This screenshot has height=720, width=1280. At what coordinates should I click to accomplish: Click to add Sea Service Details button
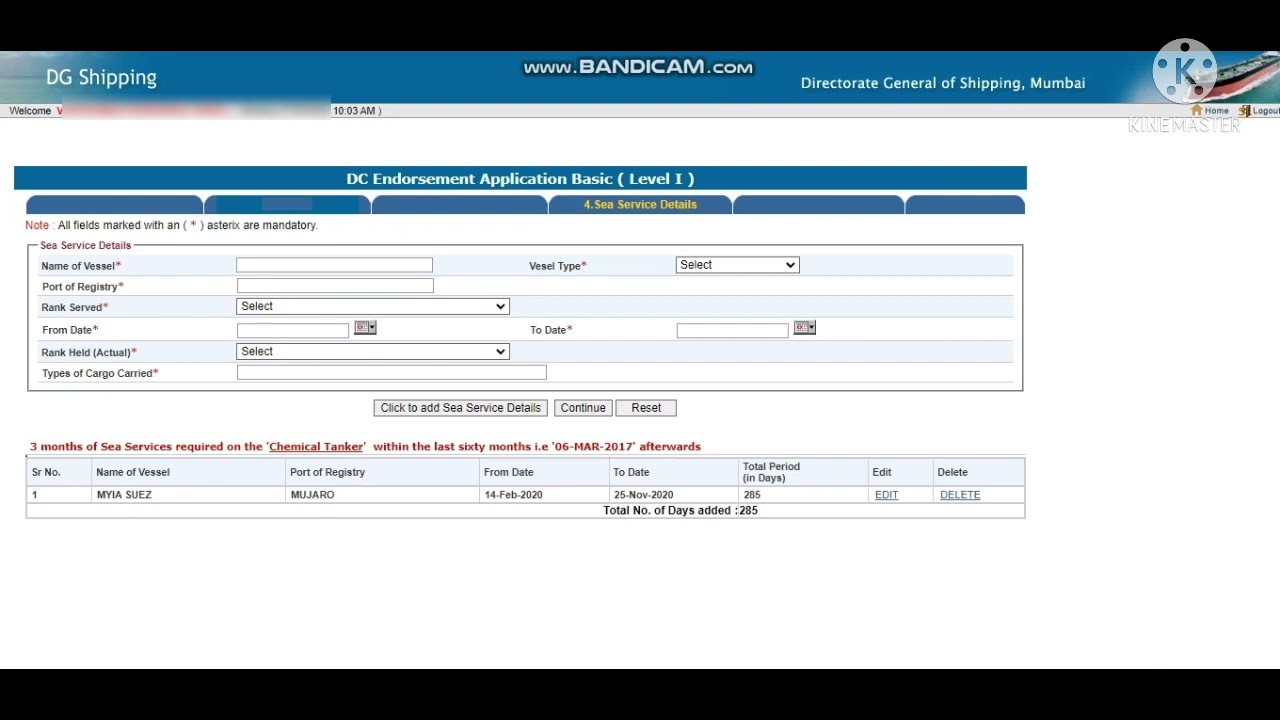[x=460, y=408]
